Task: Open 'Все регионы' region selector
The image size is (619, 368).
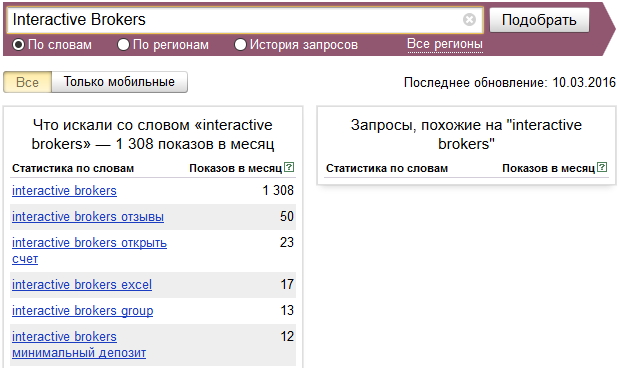Action: (x=445, y=44)
